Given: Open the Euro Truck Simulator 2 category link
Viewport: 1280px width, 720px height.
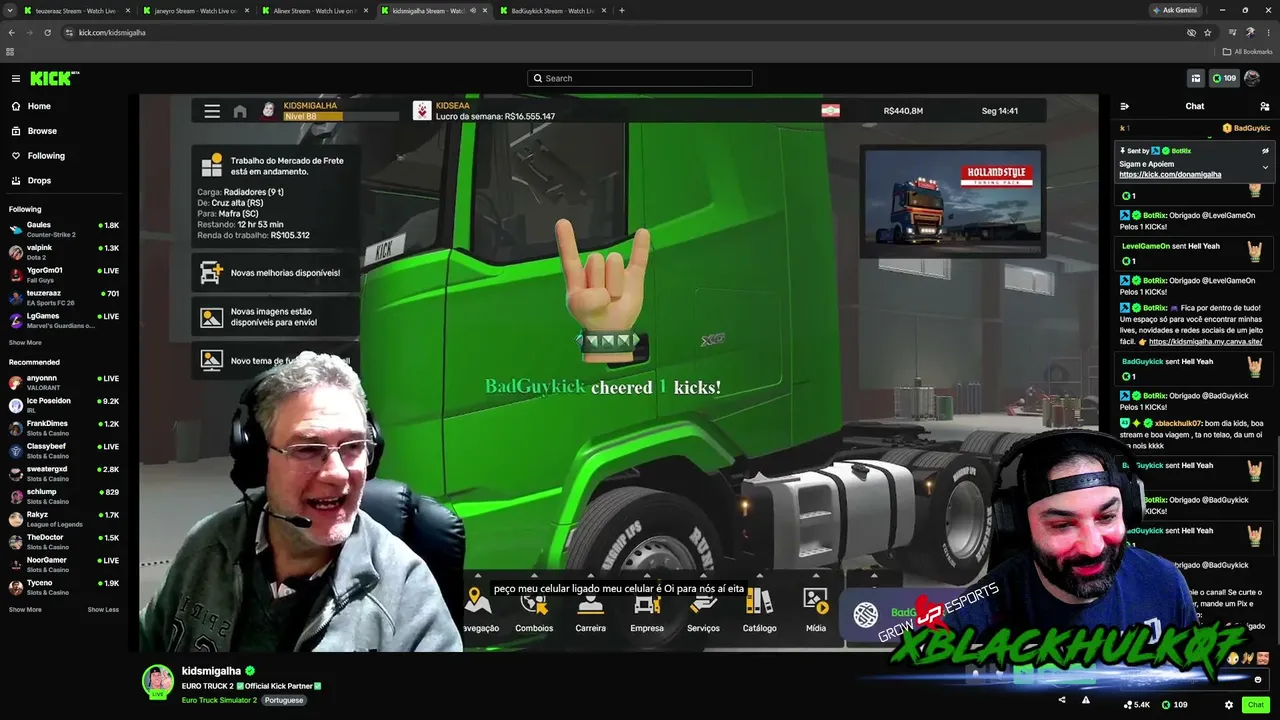Looking at the screenshot, I should (220, 700).
